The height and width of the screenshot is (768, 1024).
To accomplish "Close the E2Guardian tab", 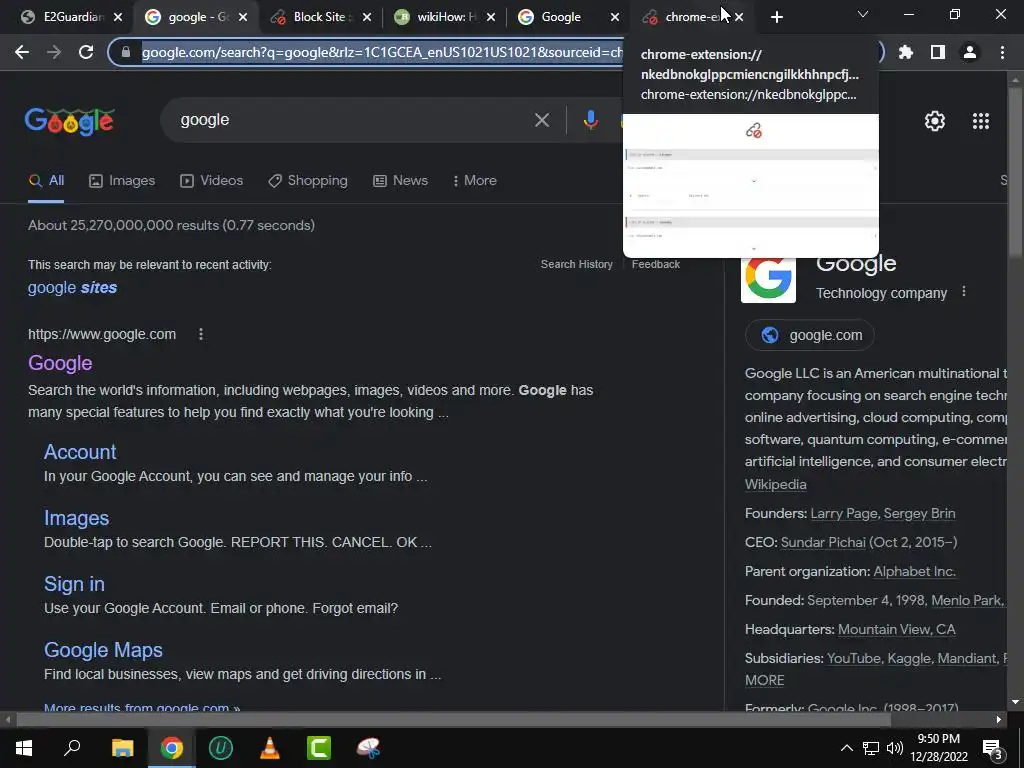I will point(118,18).
